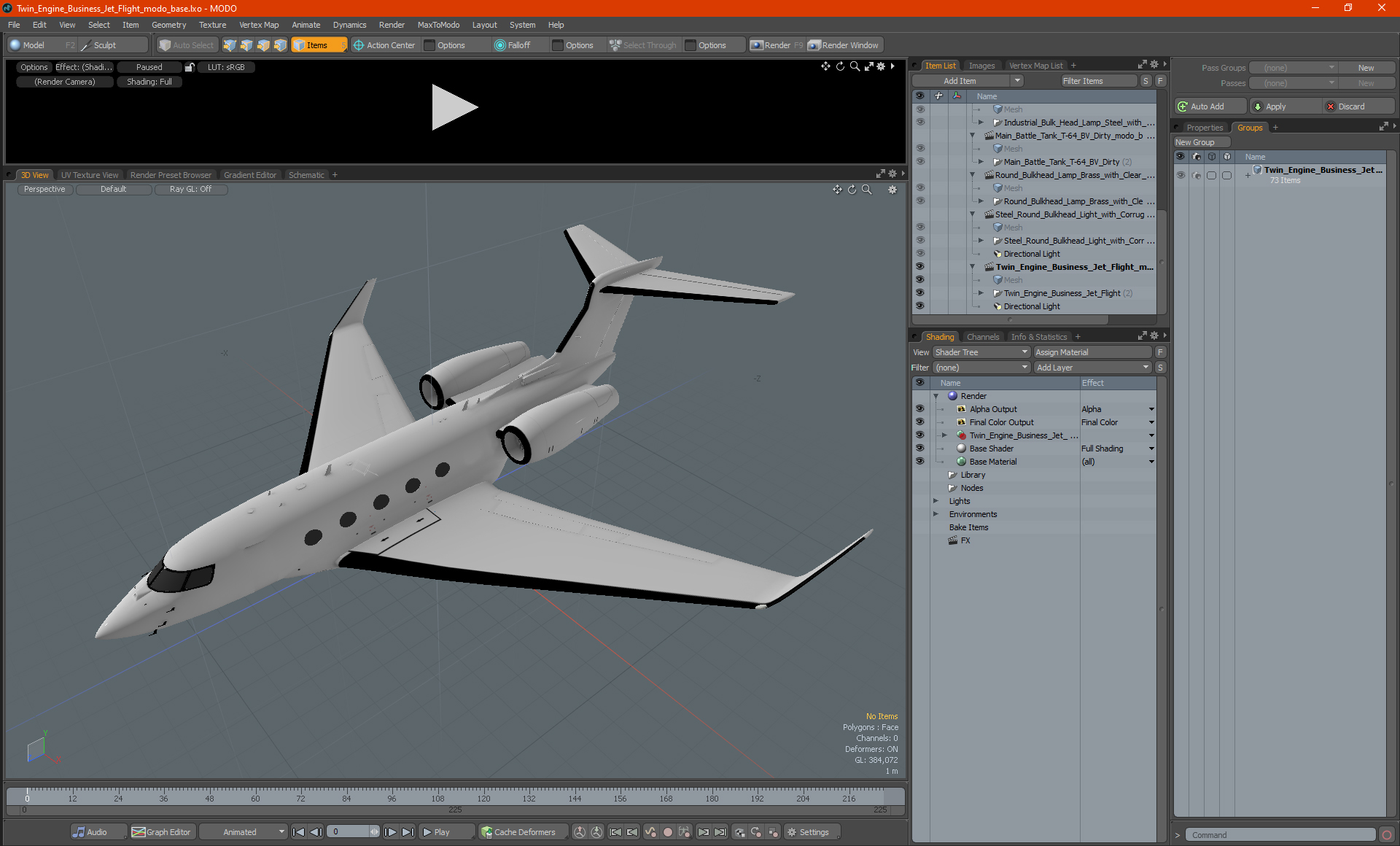Toggle Falloff Options checkbox
This screenshot has height=846, width=1400.
558,45
